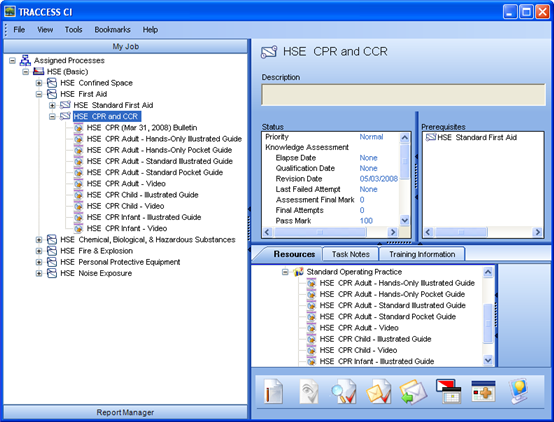Click inside the Description text field
554x422 pixels.
(403, 95)
